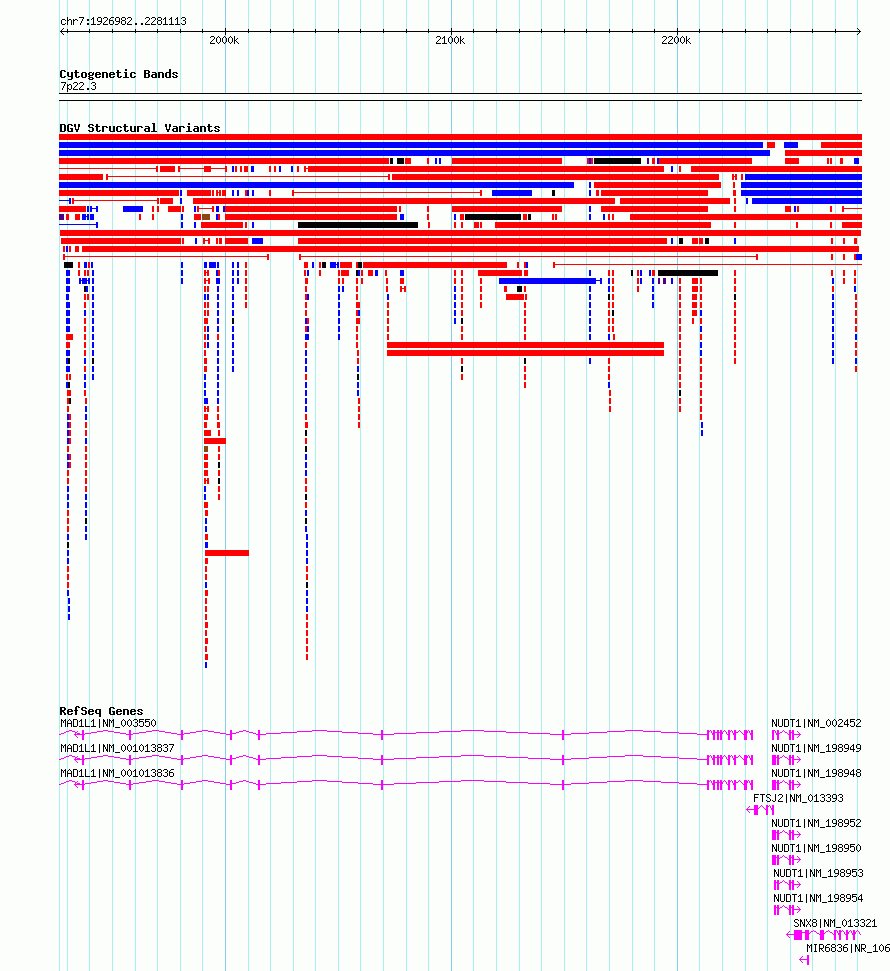Click the NUDT1 NM_198949 gene glyph

(x=786, y=760)
